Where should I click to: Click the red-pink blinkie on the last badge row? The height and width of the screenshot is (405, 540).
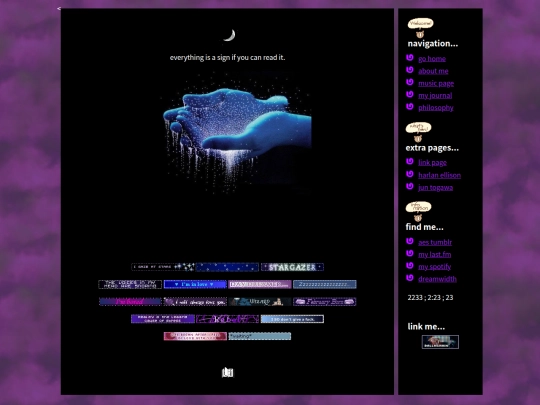tap(195, 336)
